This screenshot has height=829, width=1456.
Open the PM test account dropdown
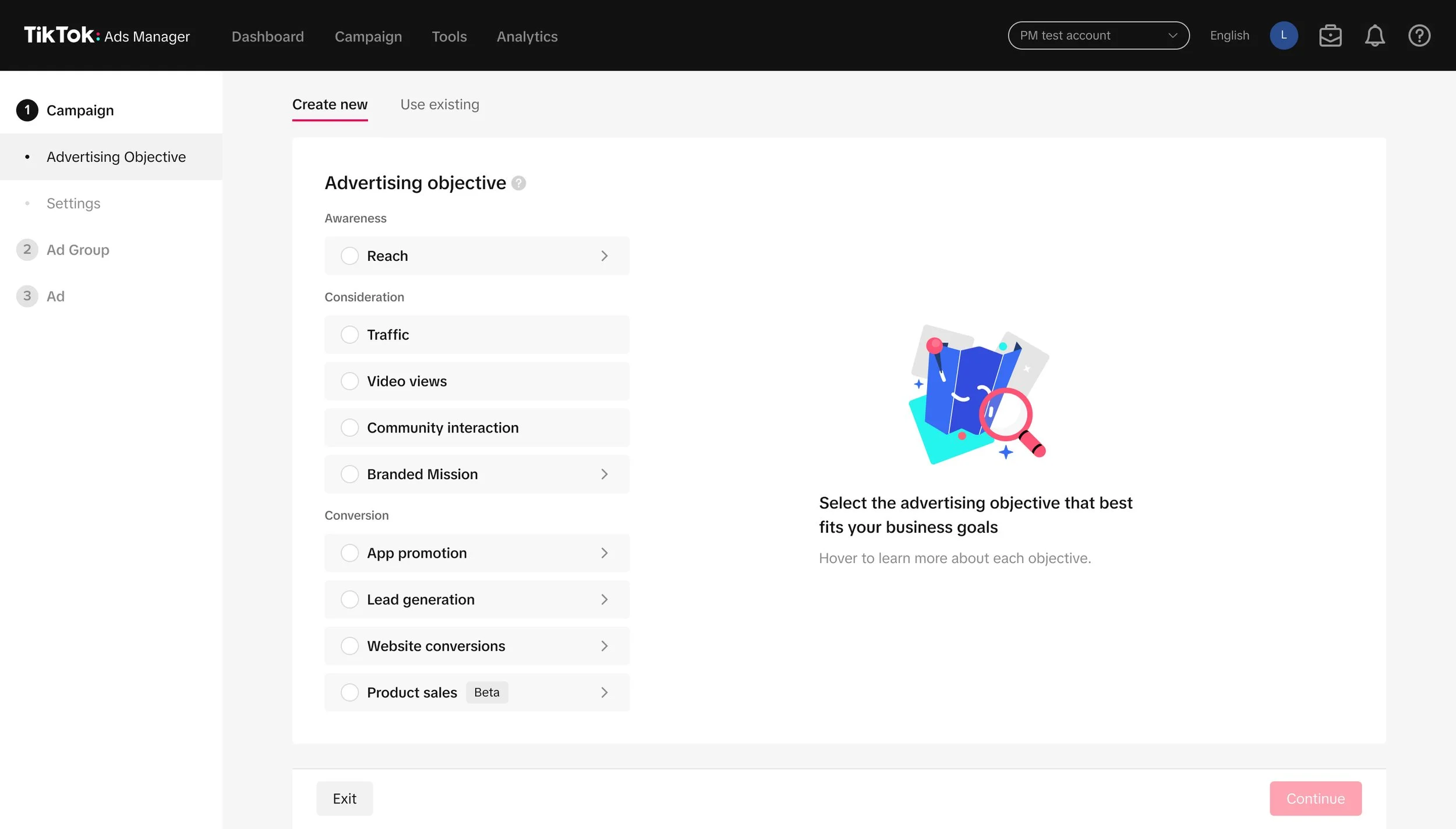[1098, 36]
